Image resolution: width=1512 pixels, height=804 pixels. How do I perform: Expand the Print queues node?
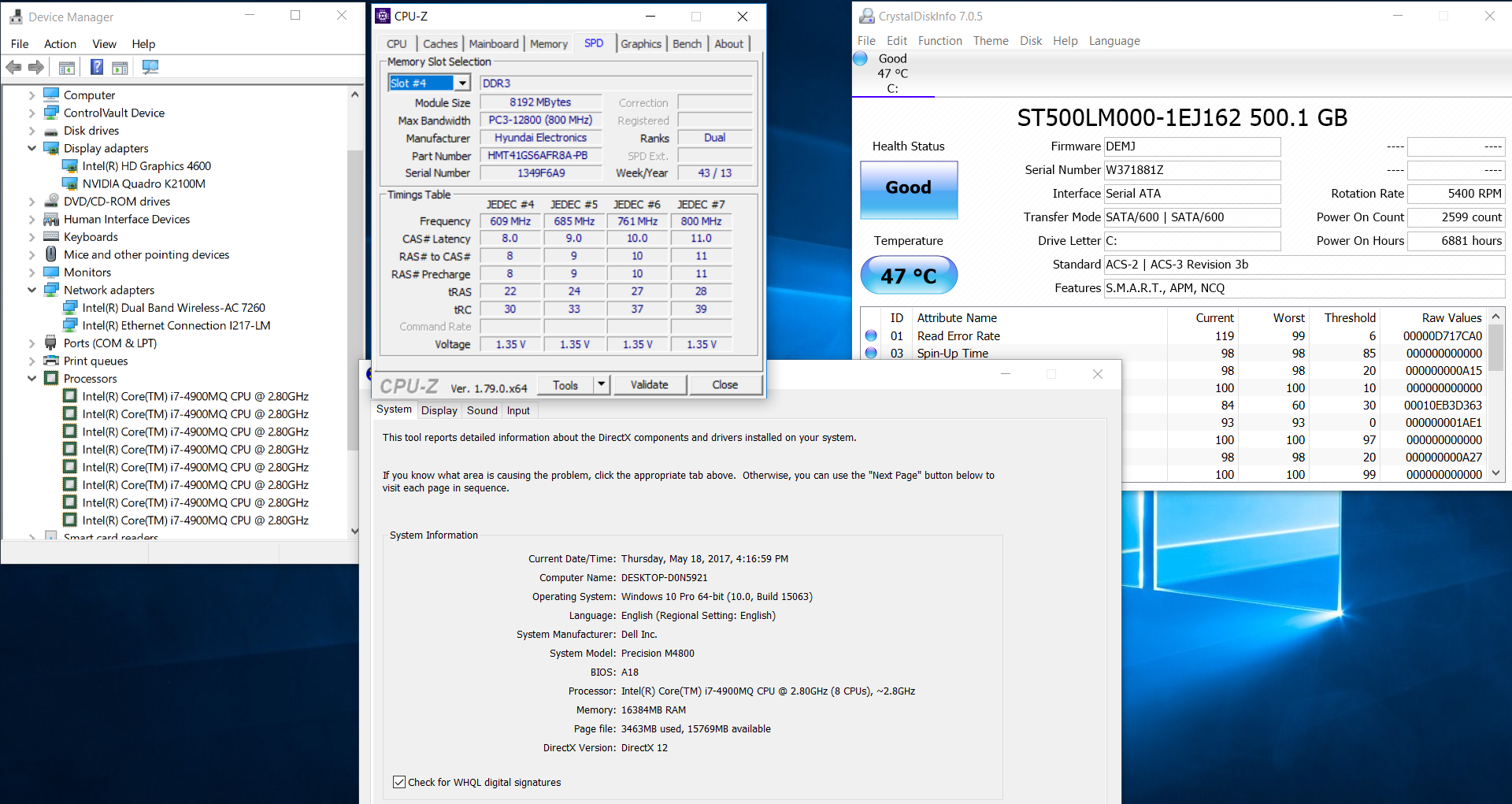[x=31, y=361]
